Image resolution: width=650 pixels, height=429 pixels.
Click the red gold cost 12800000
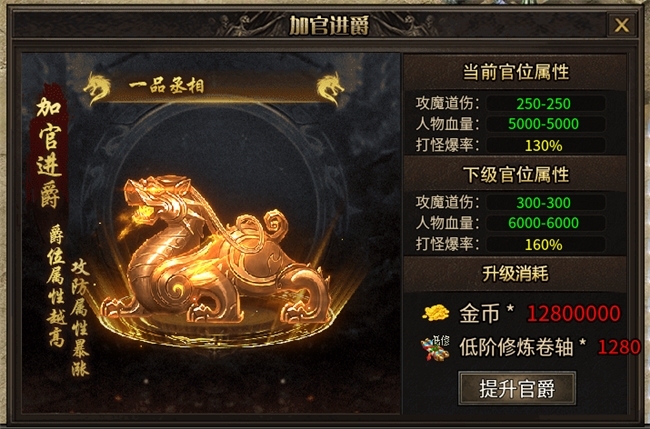click(x=574, y=313)
